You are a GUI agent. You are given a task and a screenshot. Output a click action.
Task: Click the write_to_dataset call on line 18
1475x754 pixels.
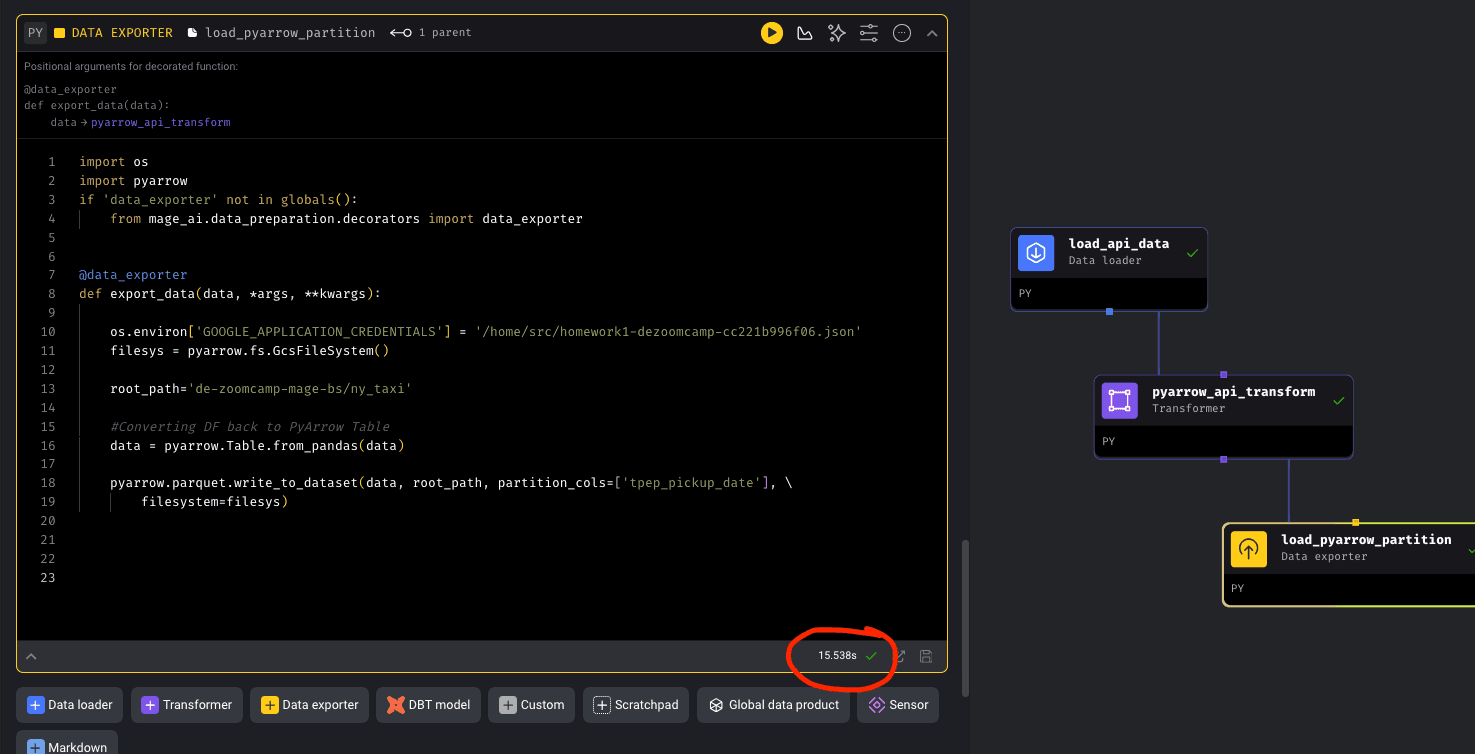tap(451, 483)
